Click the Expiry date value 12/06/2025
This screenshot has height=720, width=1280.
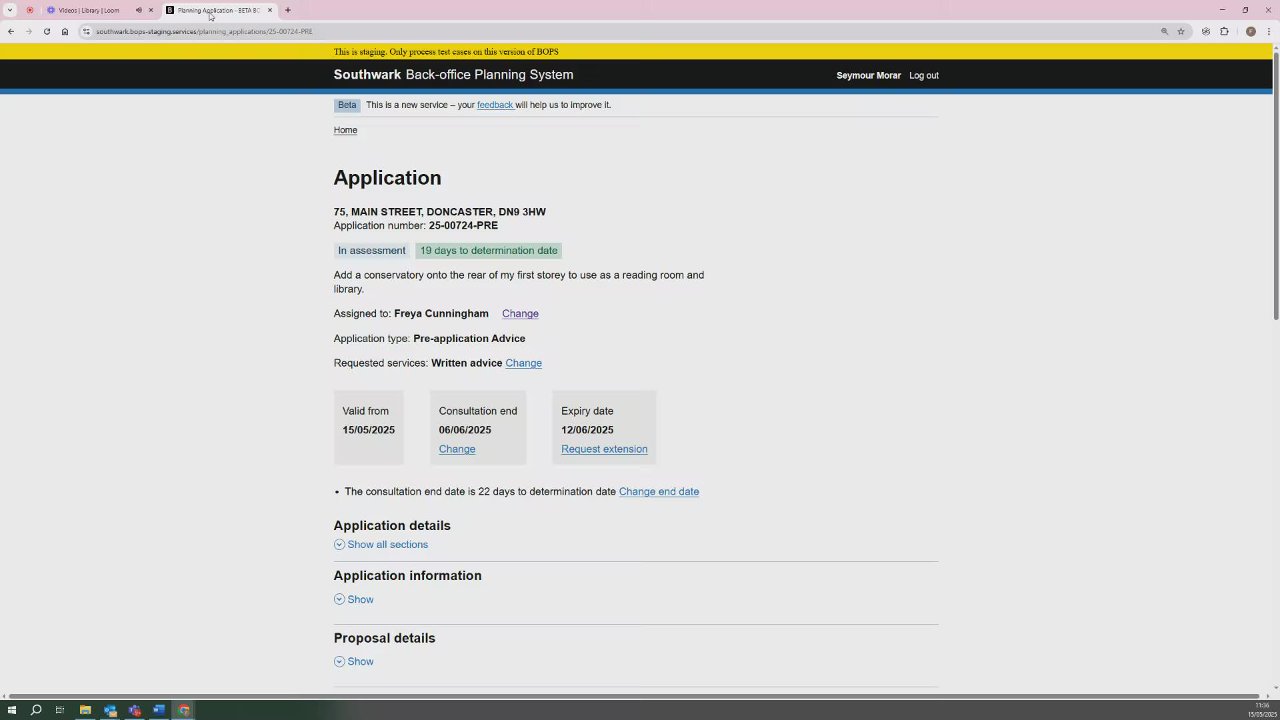587,430
